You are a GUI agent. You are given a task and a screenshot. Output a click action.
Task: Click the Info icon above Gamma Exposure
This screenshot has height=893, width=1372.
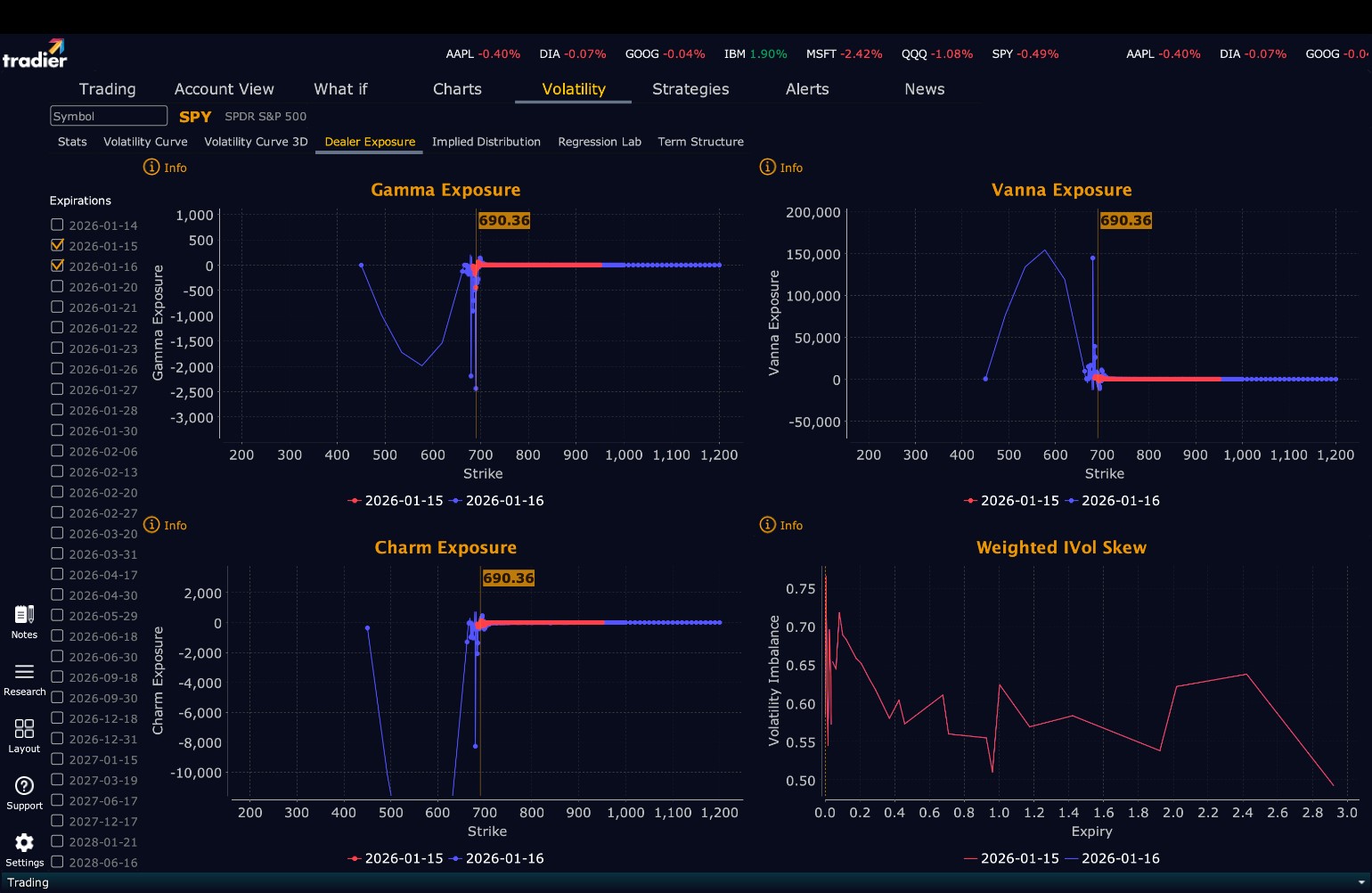pos(151,167)
